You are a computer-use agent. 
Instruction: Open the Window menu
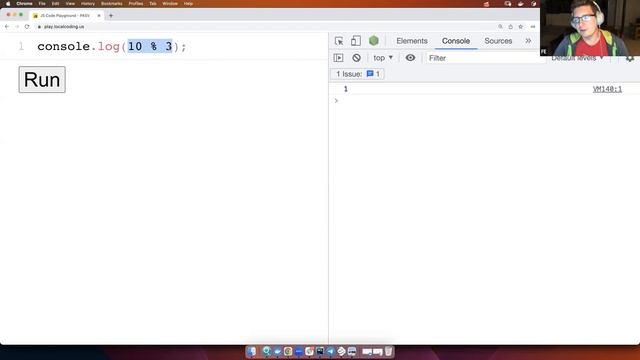pos(170,3)
